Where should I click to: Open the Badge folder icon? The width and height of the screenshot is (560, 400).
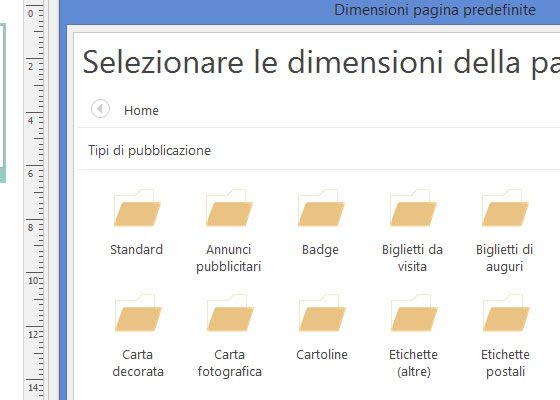321,208
